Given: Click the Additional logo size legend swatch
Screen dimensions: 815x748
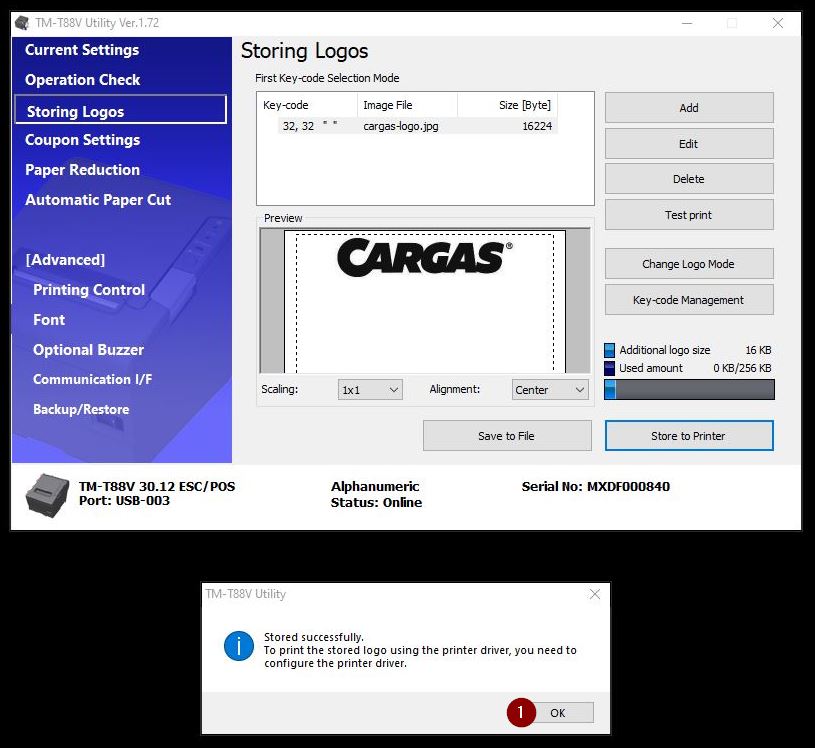Looking at the screenshot, I should (610, 350).
